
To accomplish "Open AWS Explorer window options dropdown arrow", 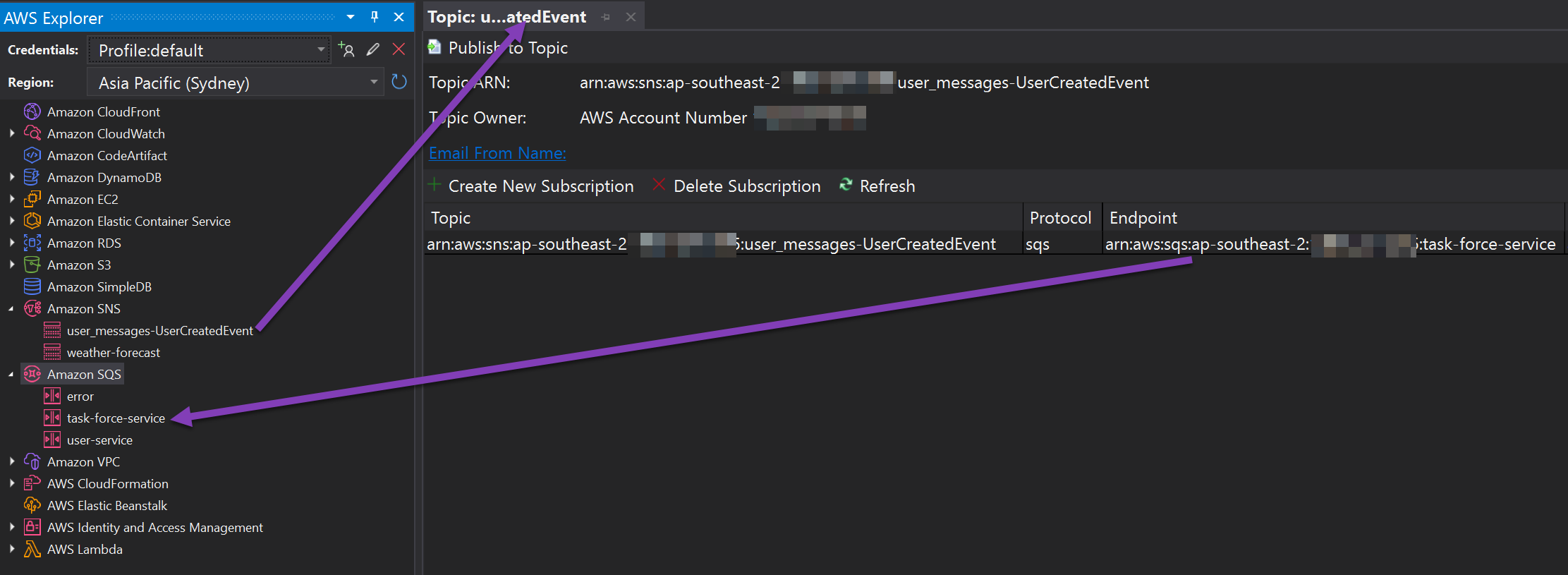I will pos(351,17).
